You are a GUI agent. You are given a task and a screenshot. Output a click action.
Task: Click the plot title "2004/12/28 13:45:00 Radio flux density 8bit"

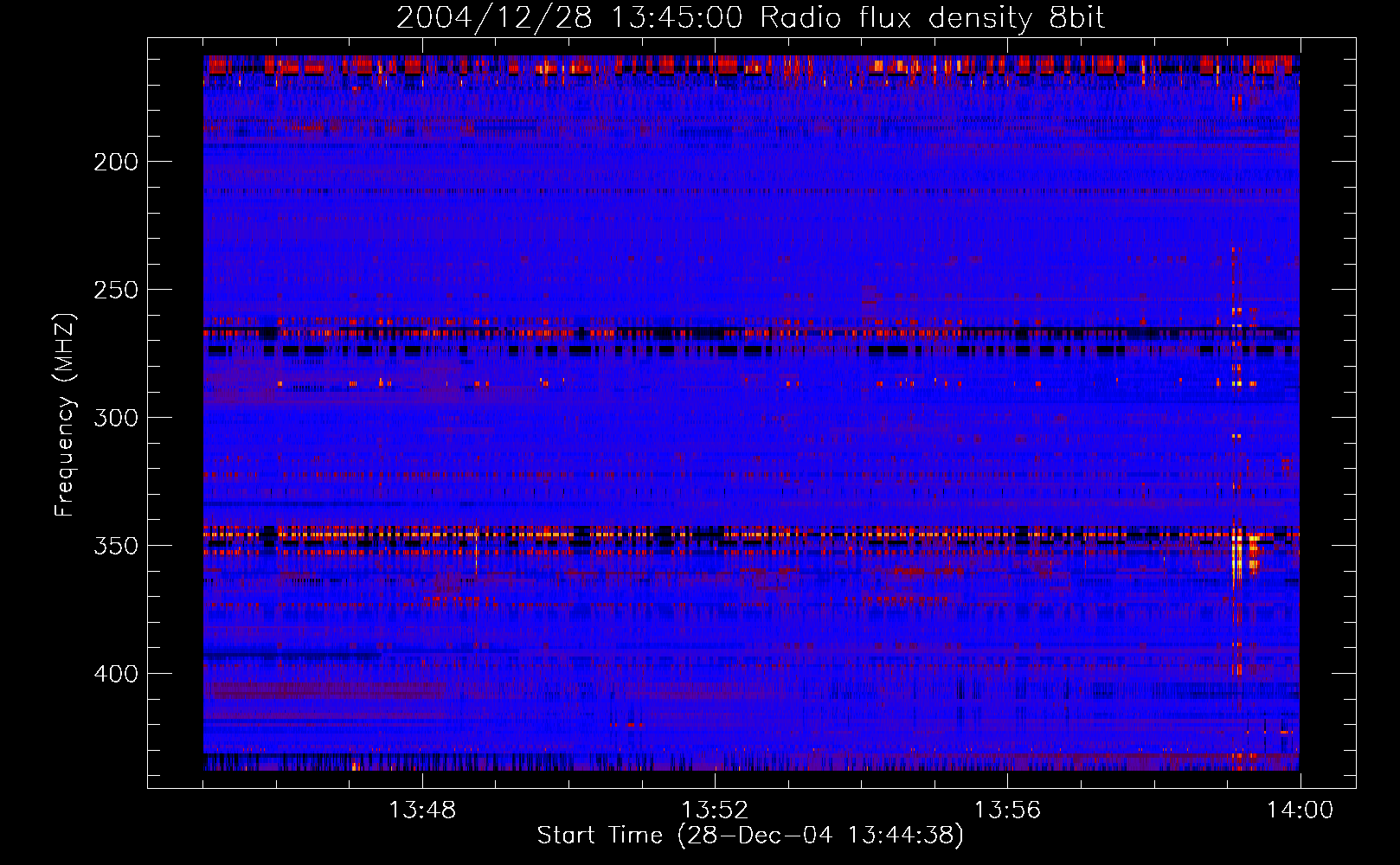point(750,18)
